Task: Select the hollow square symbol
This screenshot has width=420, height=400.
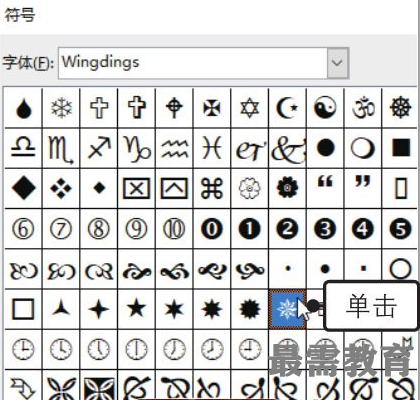Action: click(x=23, y=309)
